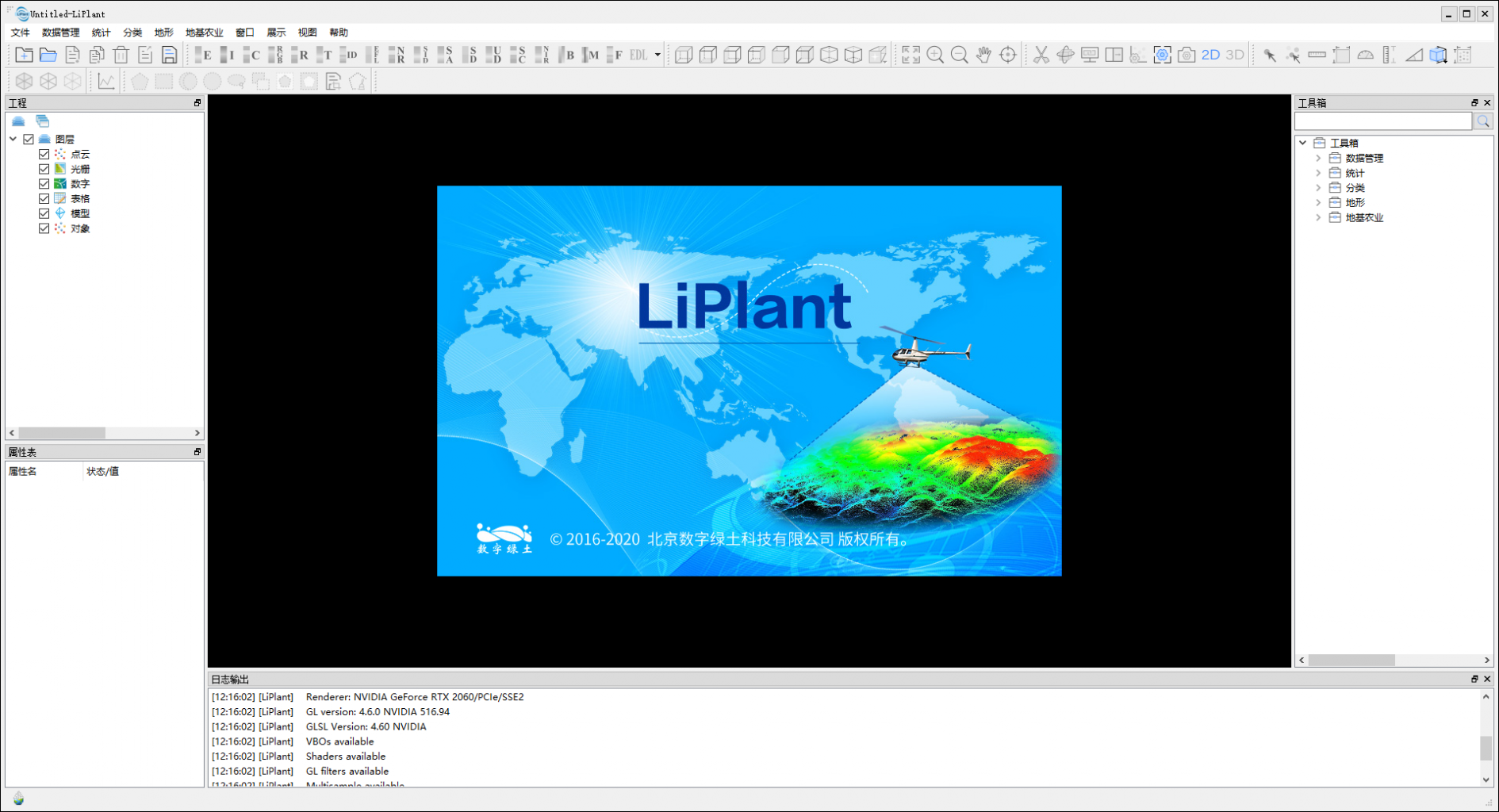Select the scissors clipping tool

1041,55
